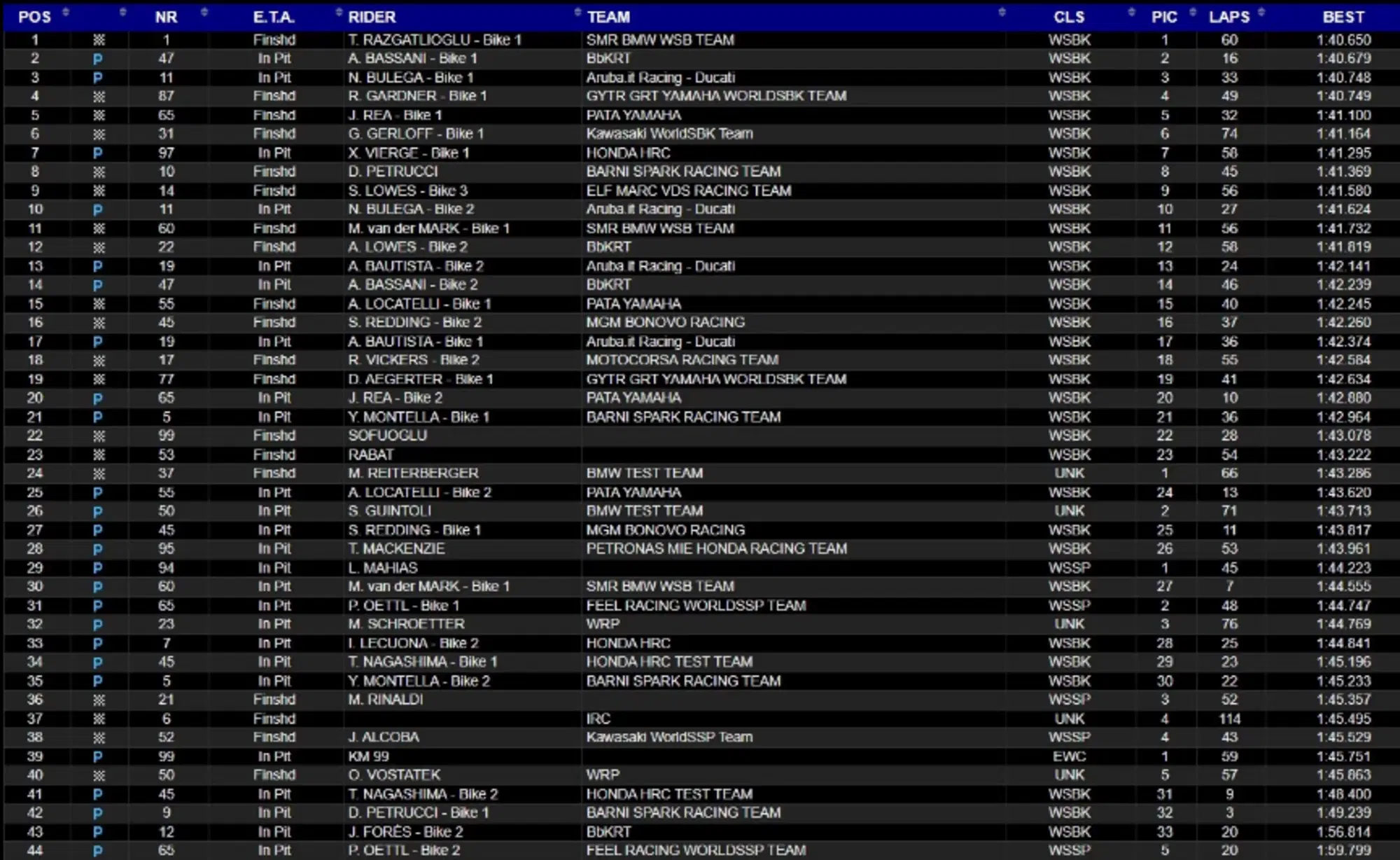
Task: Click the checkered flag icon for J. Alcoba
Action: click(99, 738)
